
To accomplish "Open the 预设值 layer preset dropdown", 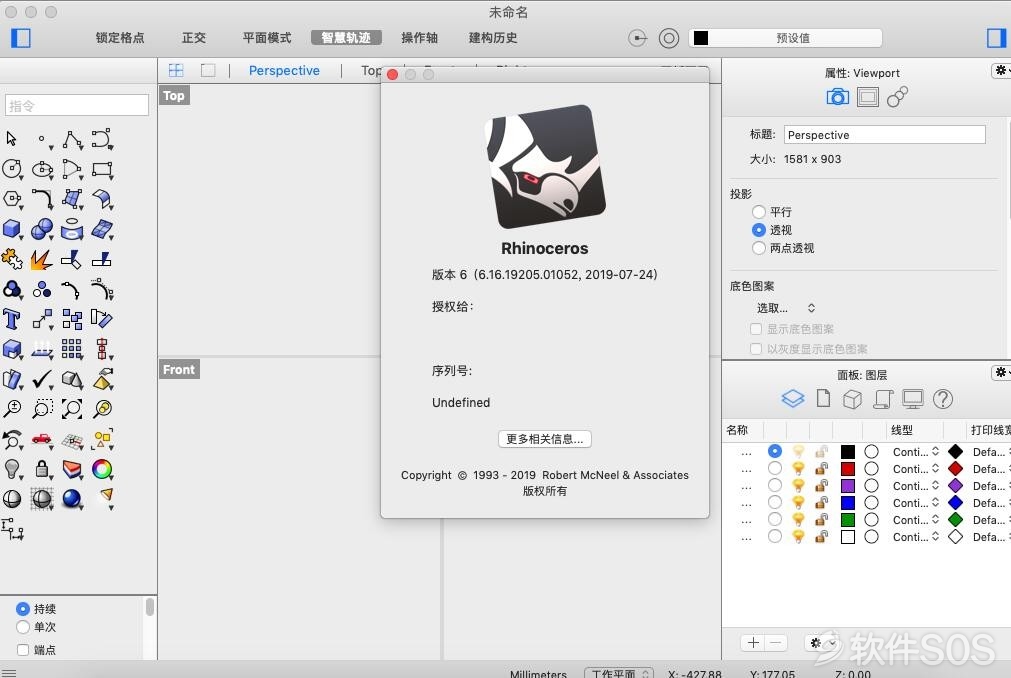I will 785,38.
